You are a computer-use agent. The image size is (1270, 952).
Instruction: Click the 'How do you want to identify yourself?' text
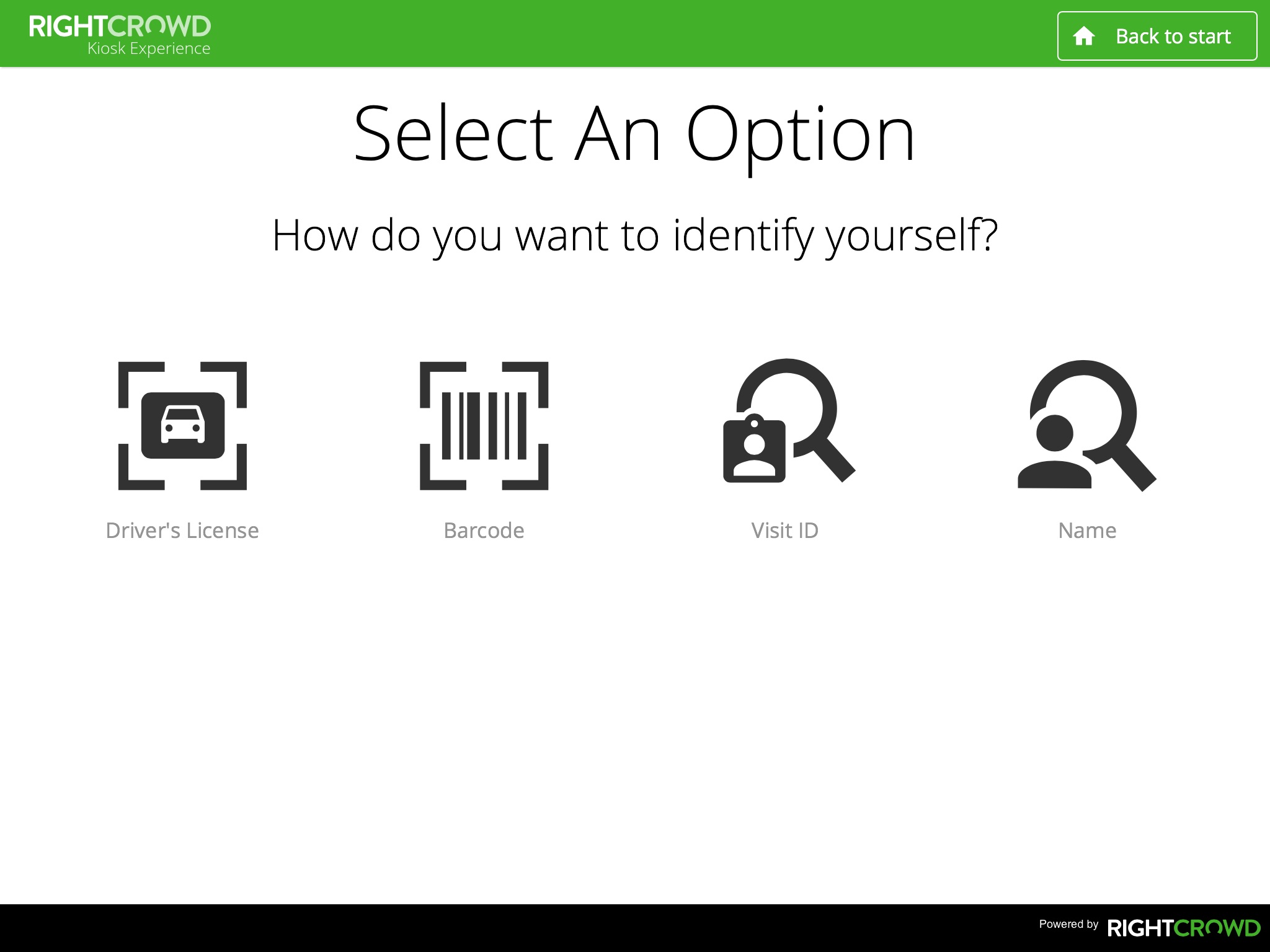(635, 236)
